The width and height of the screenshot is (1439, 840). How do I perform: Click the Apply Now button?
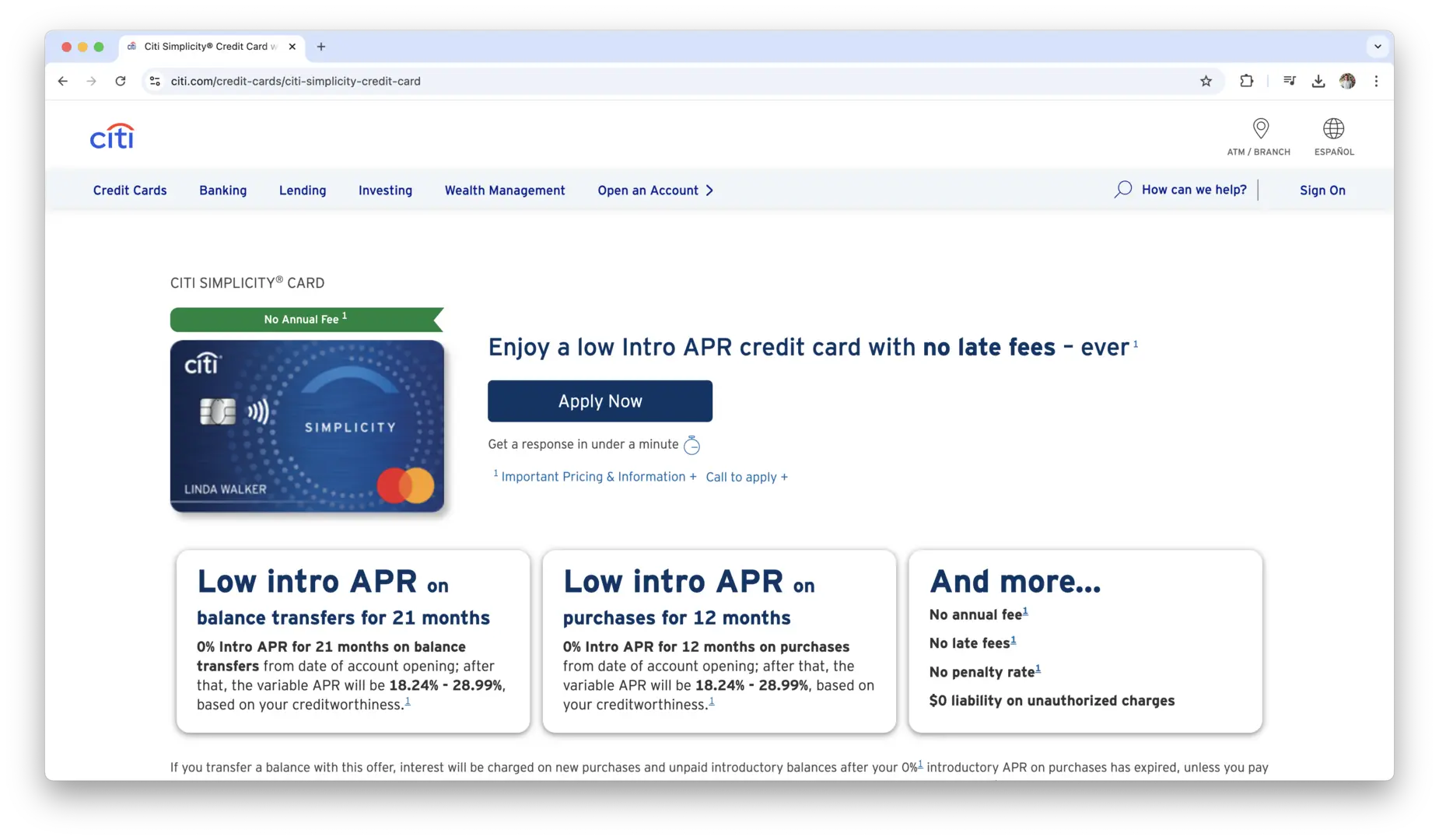[600, 401]
